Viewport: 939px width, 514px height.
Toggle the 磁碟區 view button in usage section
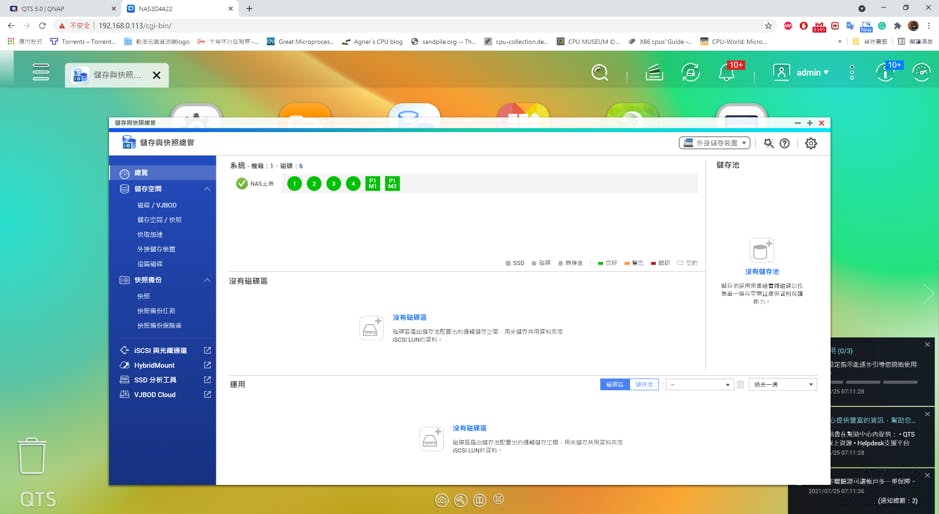tap(614, 384)
